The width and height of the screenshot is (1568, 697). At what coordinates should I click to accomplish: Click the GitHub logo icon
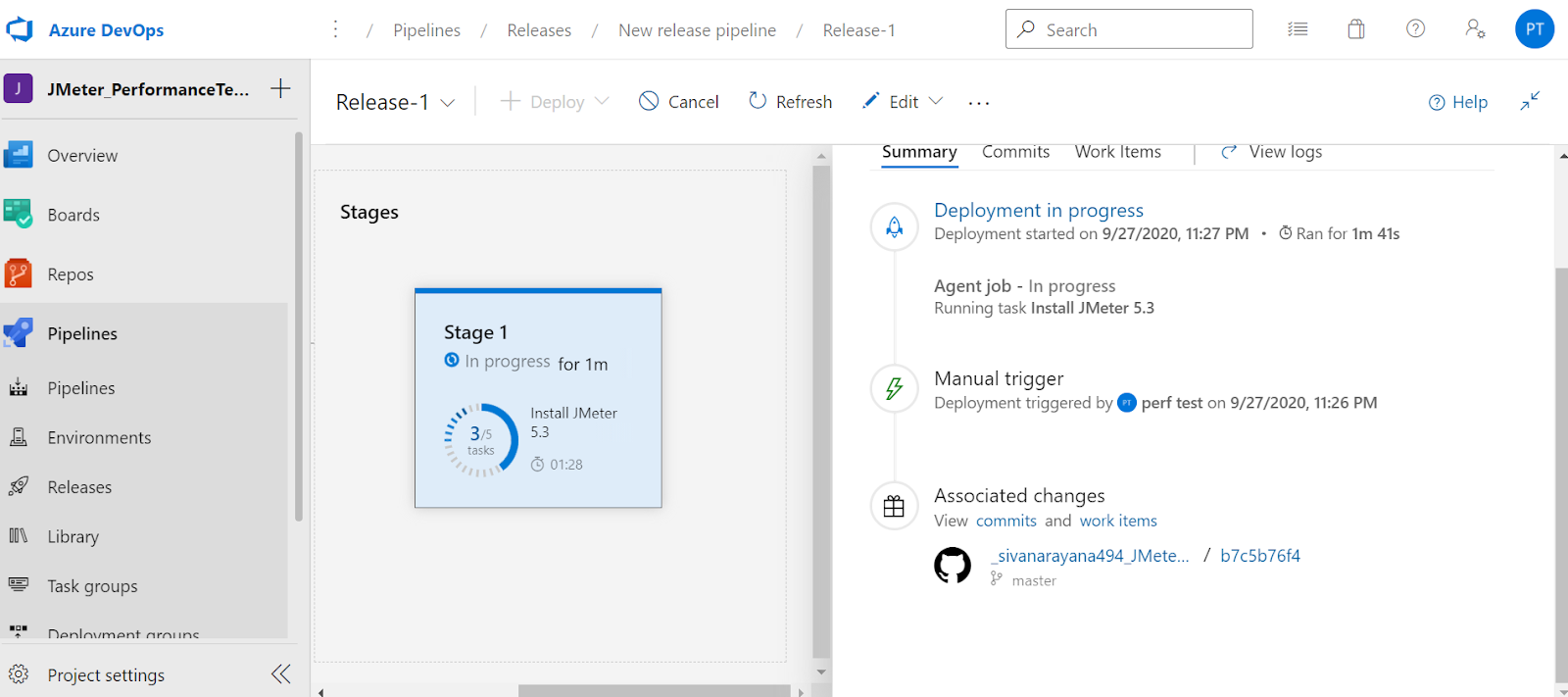pos(953,566)
